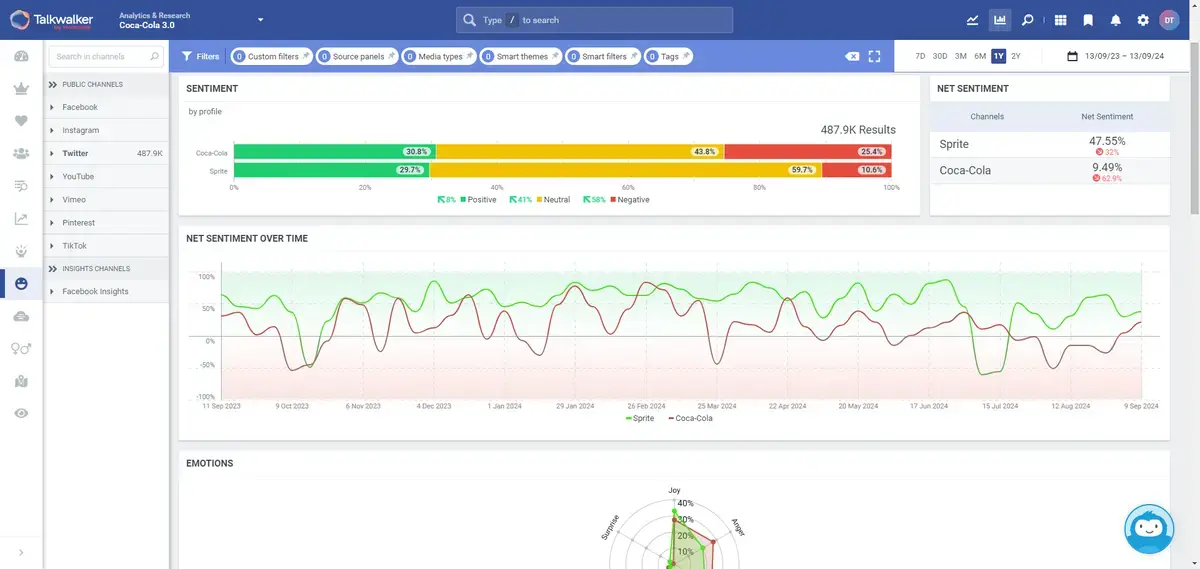The width and height of the screenshot is (1200, 569).
Task: Click the Coca-Cola negative 25.4% bar segment
Action: click(807, 152)
